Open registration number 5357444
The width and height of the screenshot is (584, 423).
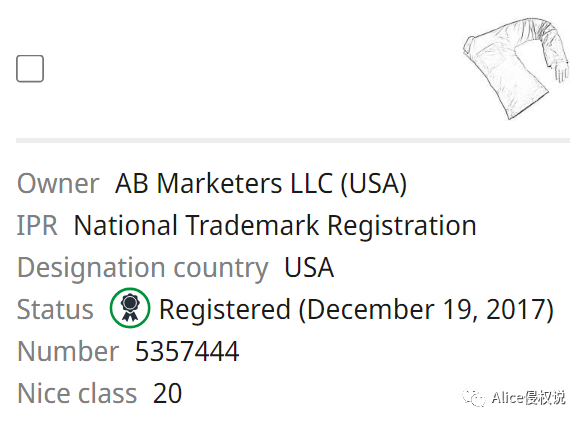click(x=187, y=351)
